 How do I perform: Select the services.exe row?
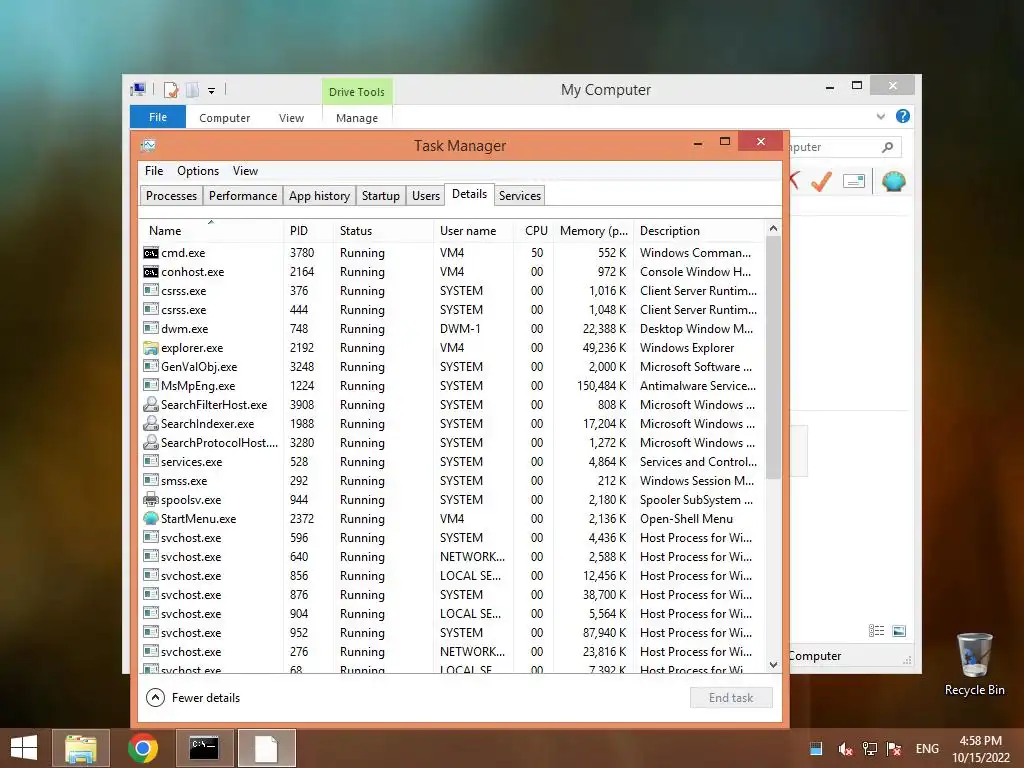tap(451, 462)
